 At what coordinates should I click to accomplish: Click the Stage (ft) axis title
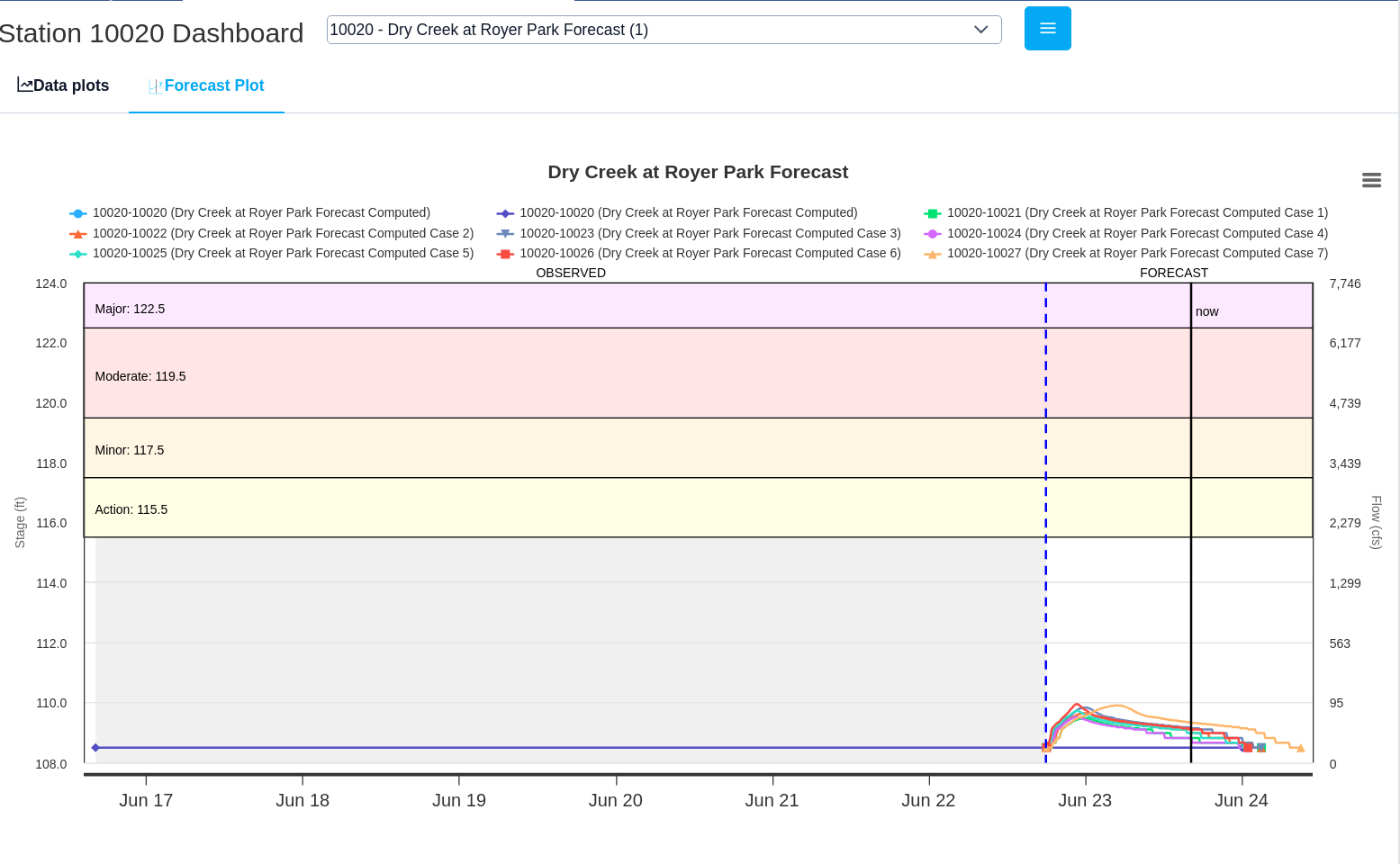point(20,523)
